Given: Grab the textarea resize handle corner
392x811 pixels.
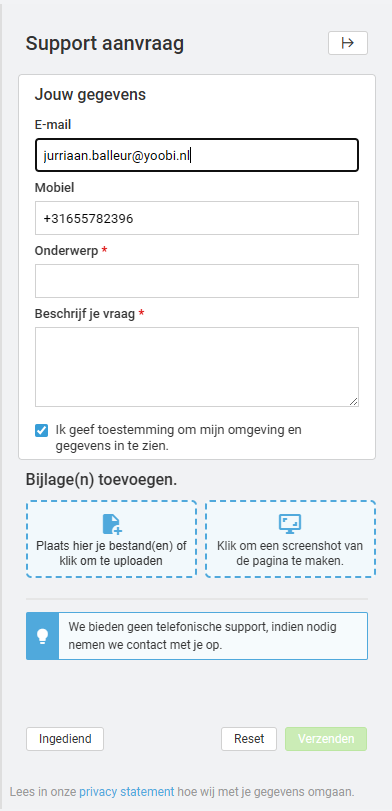Looking at the screenshot, I should [353, 401].
